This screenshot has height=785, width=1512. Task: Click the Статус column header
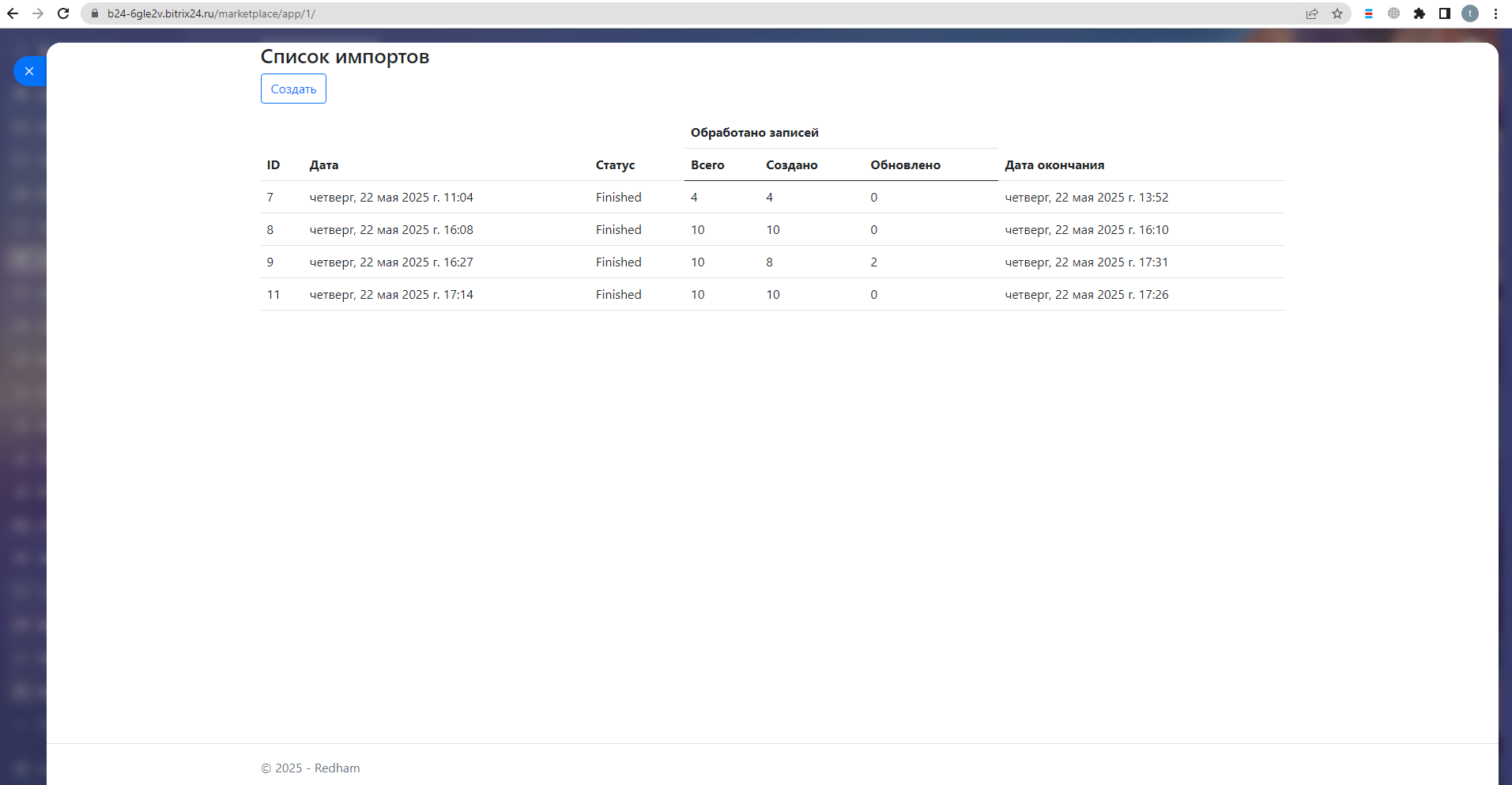[615, 165]
